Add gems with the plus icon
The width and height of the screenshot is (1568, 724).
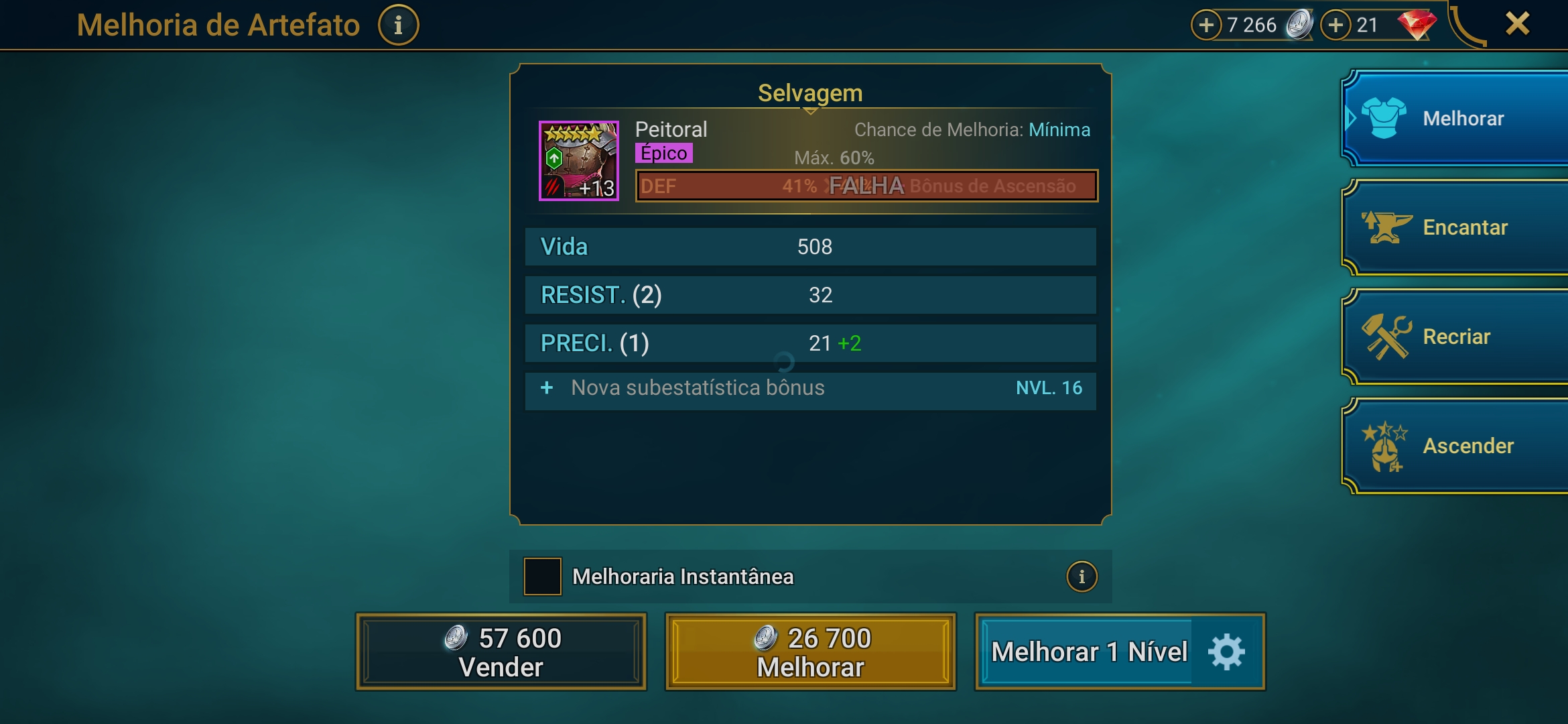pyautogui.click(x=1335, y=25)
